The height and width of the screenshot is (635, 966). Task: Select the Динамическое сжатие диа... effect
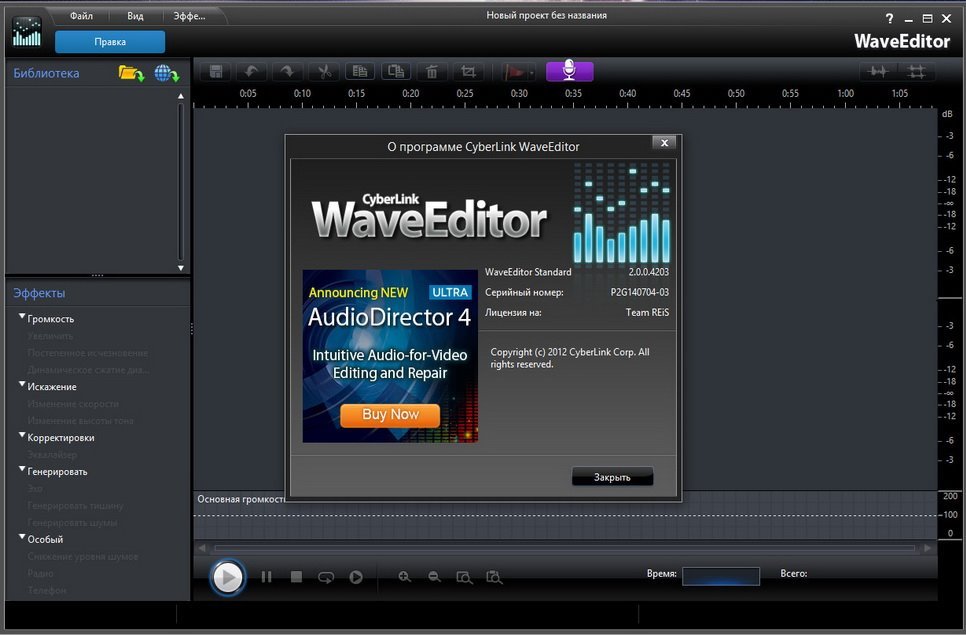point(88,370)
